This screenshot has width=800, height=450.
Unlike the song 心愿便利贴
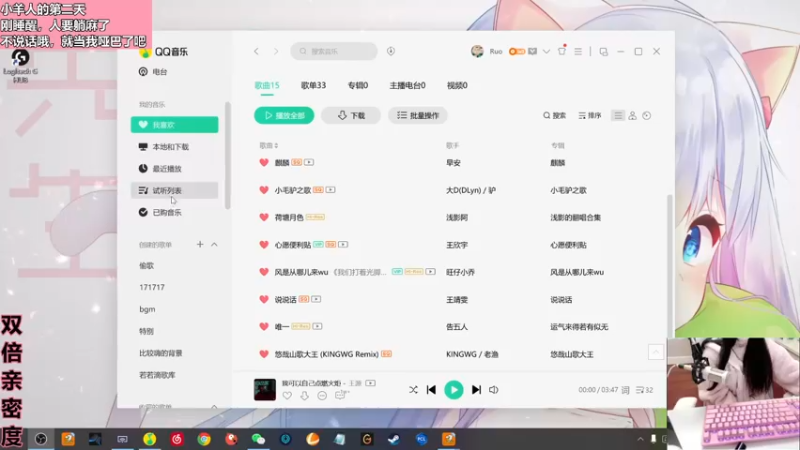[x=264, y=244]
